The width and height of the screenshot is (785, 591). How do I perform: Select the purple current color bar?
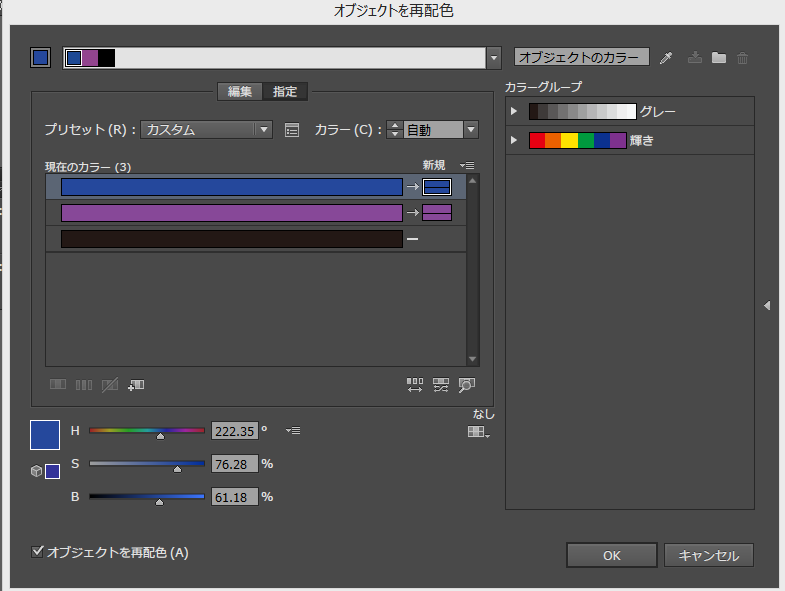coord(232,213)
